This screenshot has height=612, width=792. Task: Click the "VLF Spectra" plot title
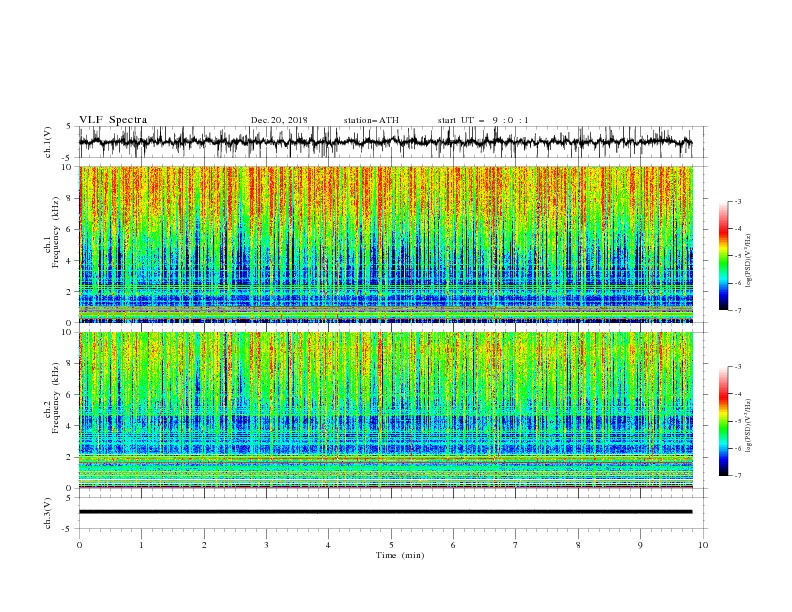(x=113, y=120)
